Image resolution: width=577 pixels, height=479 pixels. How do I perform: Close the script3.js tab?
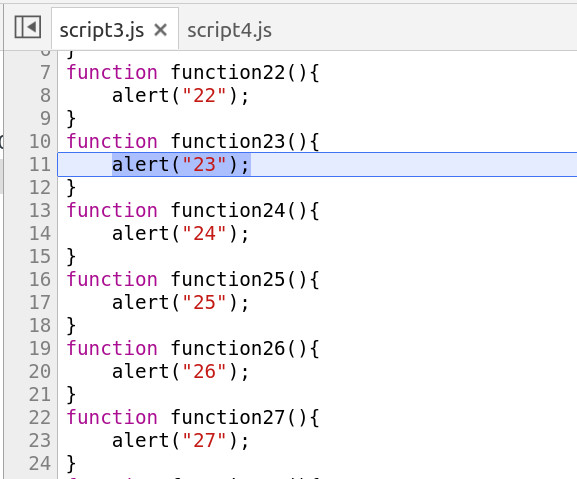click(160, 30)
